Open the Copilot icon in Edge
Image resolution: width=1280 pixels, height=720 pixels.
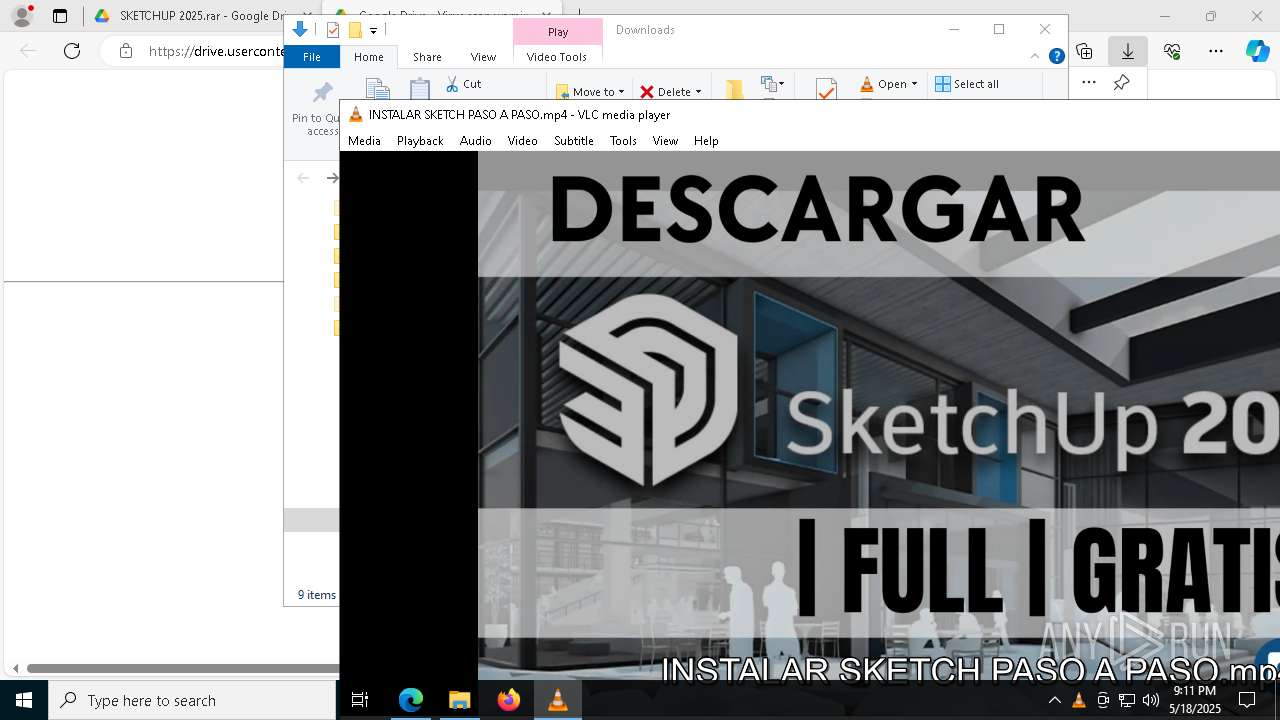pos(1258,51)
